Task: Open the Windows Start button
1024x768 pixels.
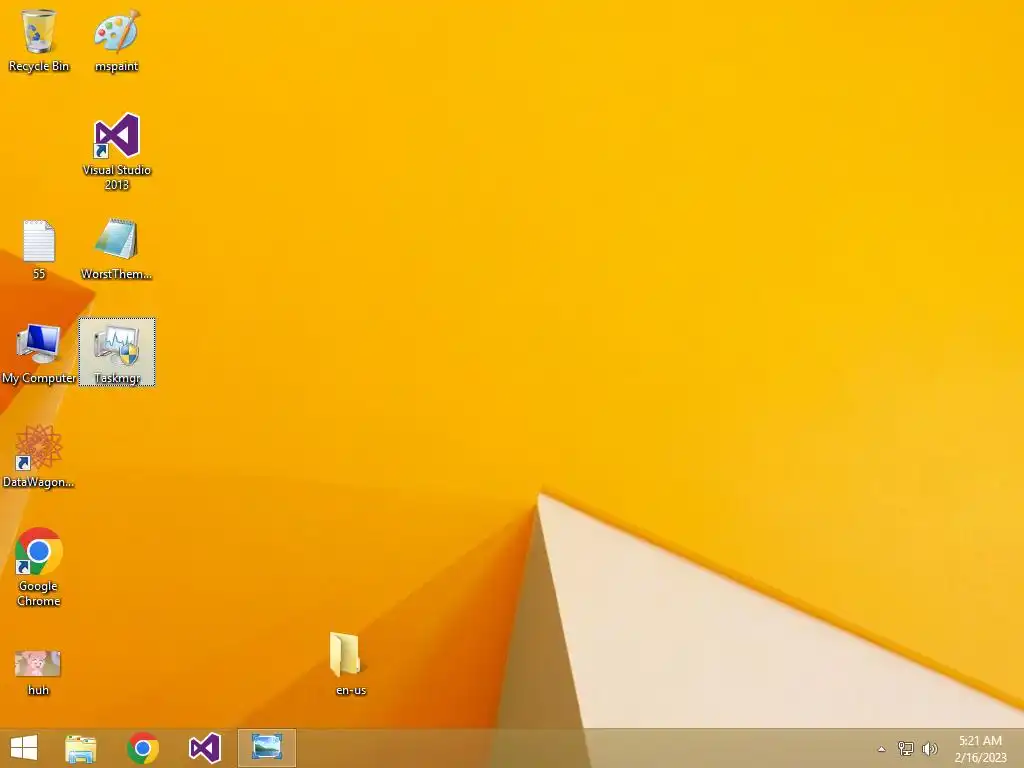Action: pyautogui.click(x=24, y=748)
